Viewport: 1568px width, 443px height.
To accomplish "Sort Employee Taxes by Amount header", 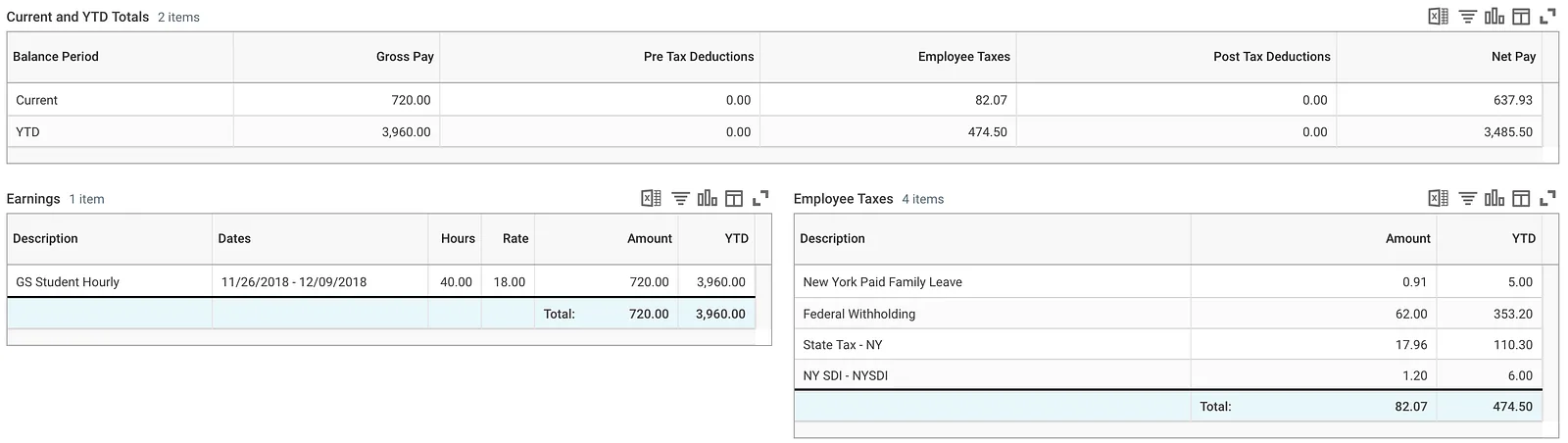I will coord(1314,239).
